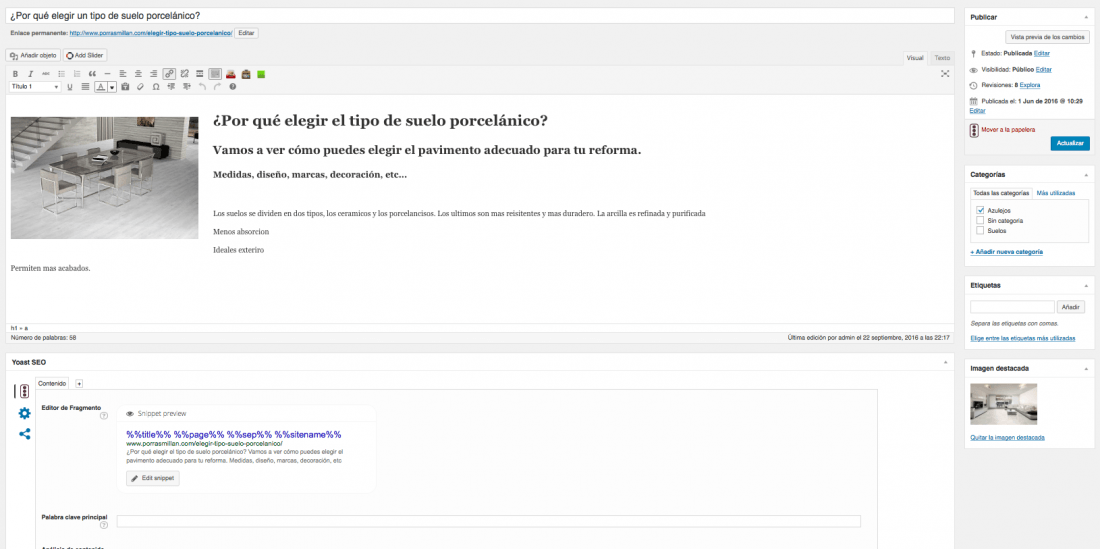Click the red photo gallery toolbar icon

(x=231, y=74)
